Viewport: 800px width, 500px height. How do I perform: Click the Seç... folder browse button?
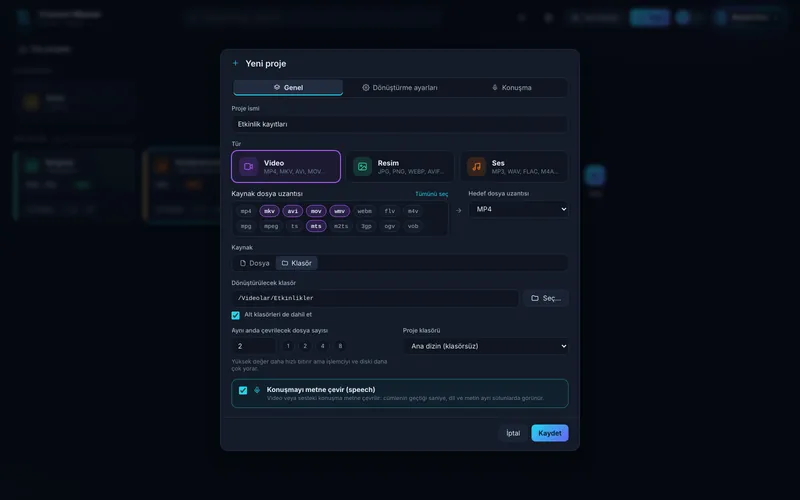545,298
